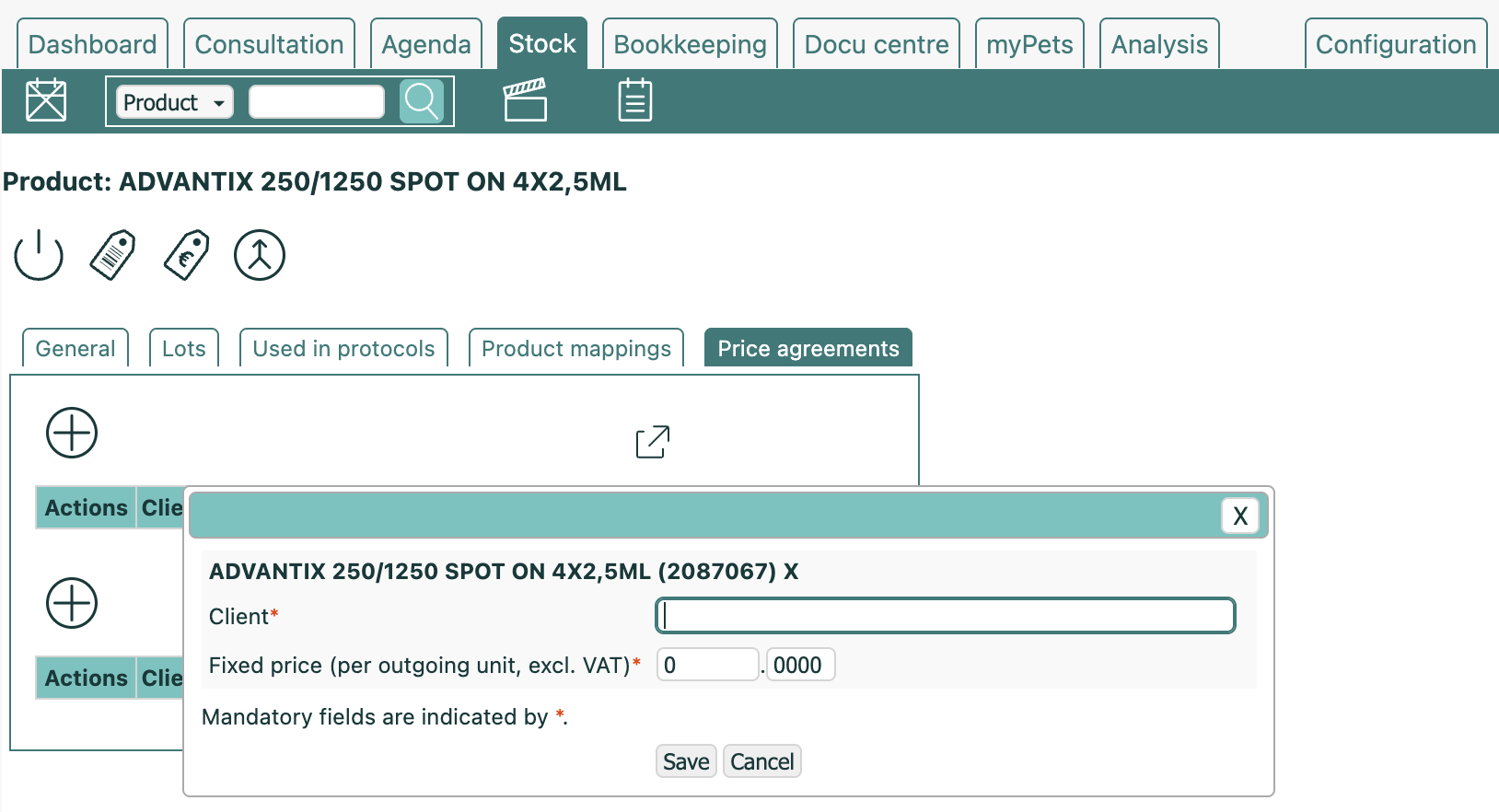Viewport: 1499px width, 812px height.
Task: Click the upper table Actions column header
Action: click(87, 507)
